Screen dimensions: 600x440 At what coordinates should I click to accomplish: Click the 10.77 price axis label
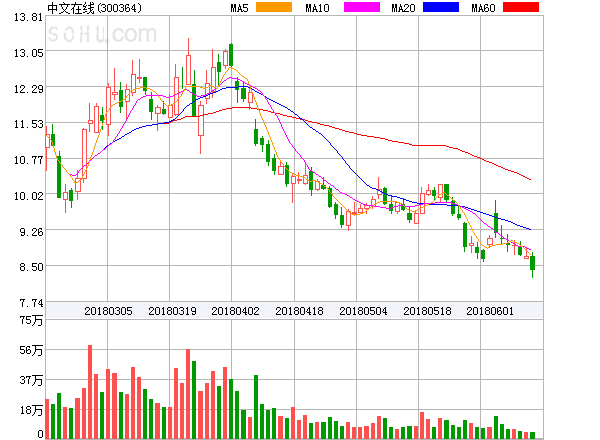tap(28, 160)
